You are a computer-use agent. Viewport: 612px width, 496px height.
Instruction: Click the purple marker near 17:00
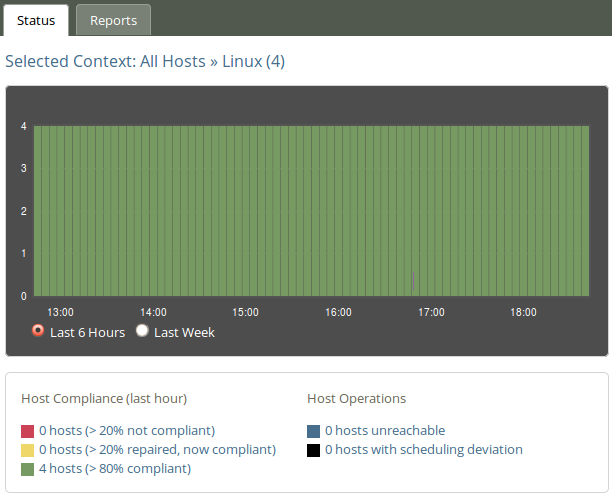(413, 281)
